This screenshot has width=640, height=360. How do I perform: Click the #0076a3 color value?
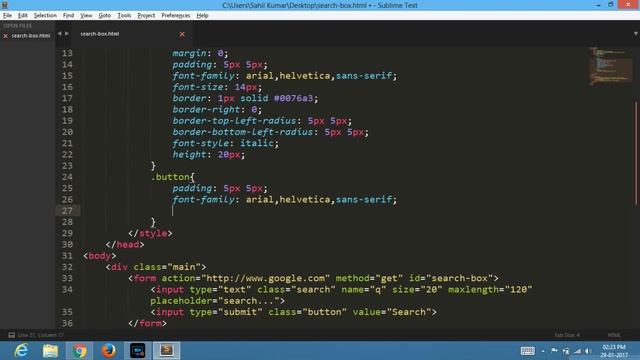[x=293, y=98]
